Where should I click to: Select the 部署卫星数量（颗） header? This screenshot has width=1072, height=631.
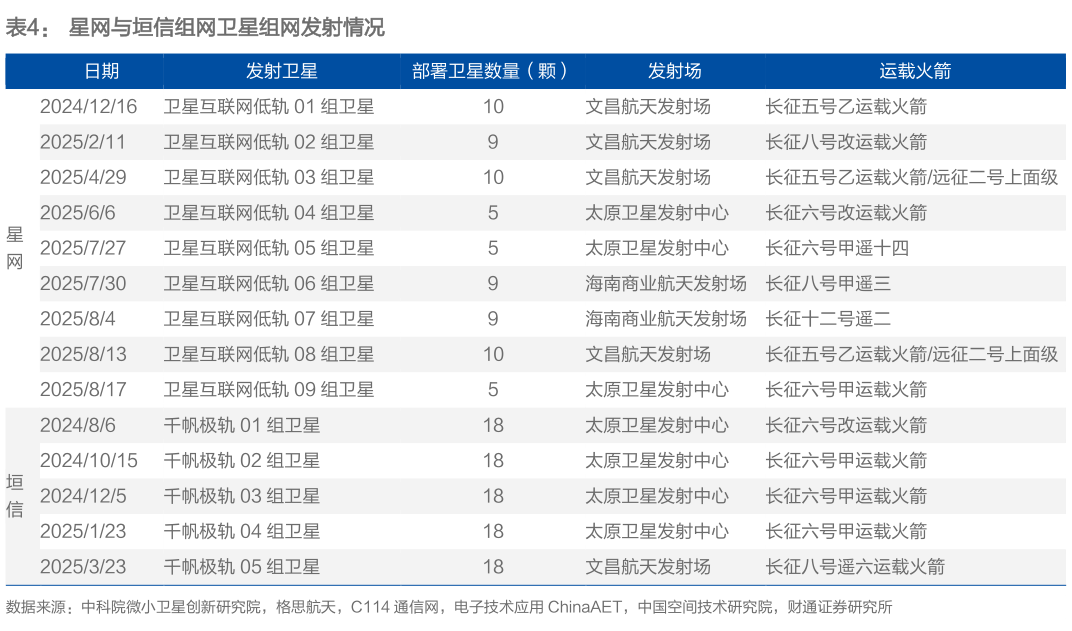[x=489, y=71]
